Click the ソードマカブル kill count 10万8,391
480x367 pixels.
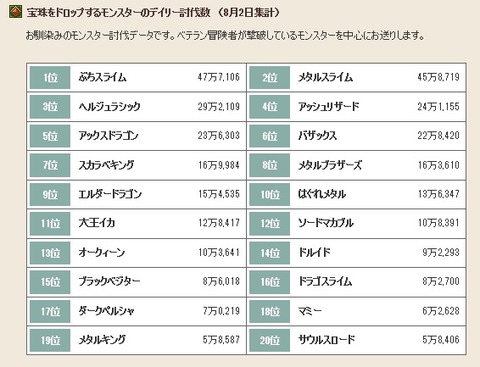click(x=439, y=223)
